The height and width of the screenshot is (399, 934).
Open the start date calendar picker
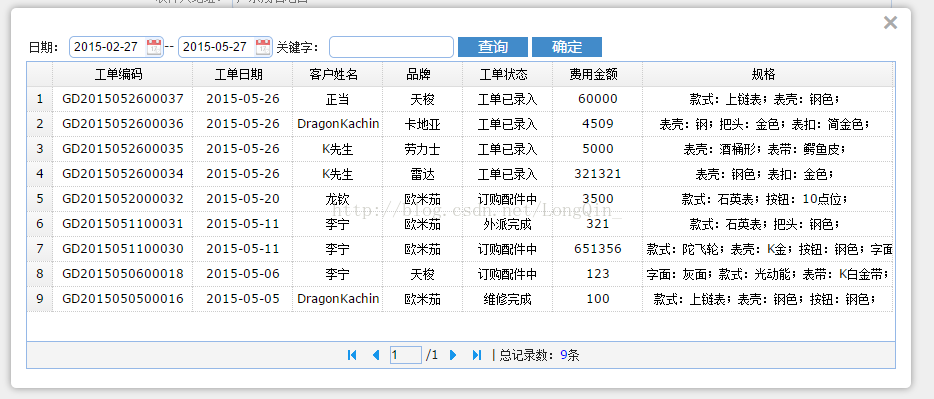154,46
